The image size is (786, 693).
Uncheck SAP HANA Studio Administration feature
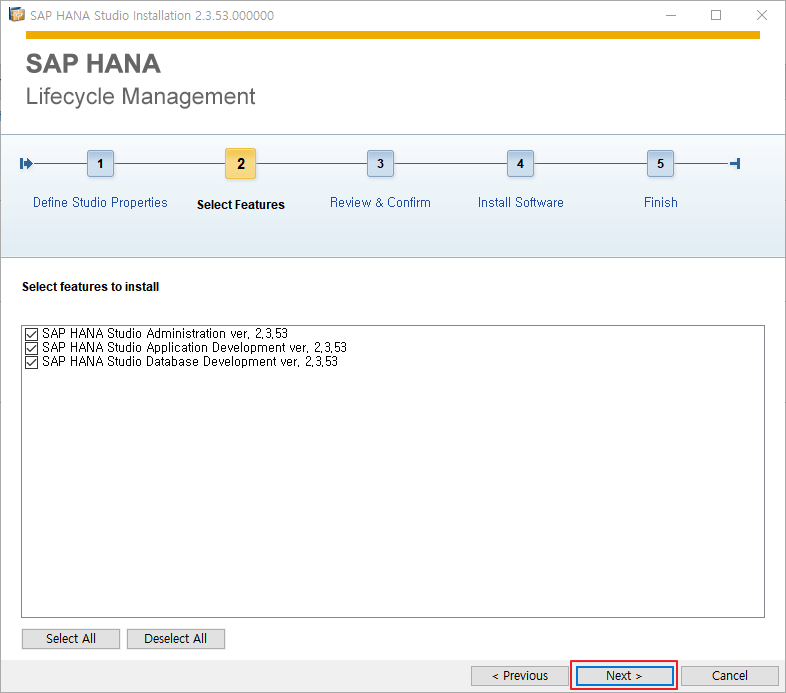(32, 334)
